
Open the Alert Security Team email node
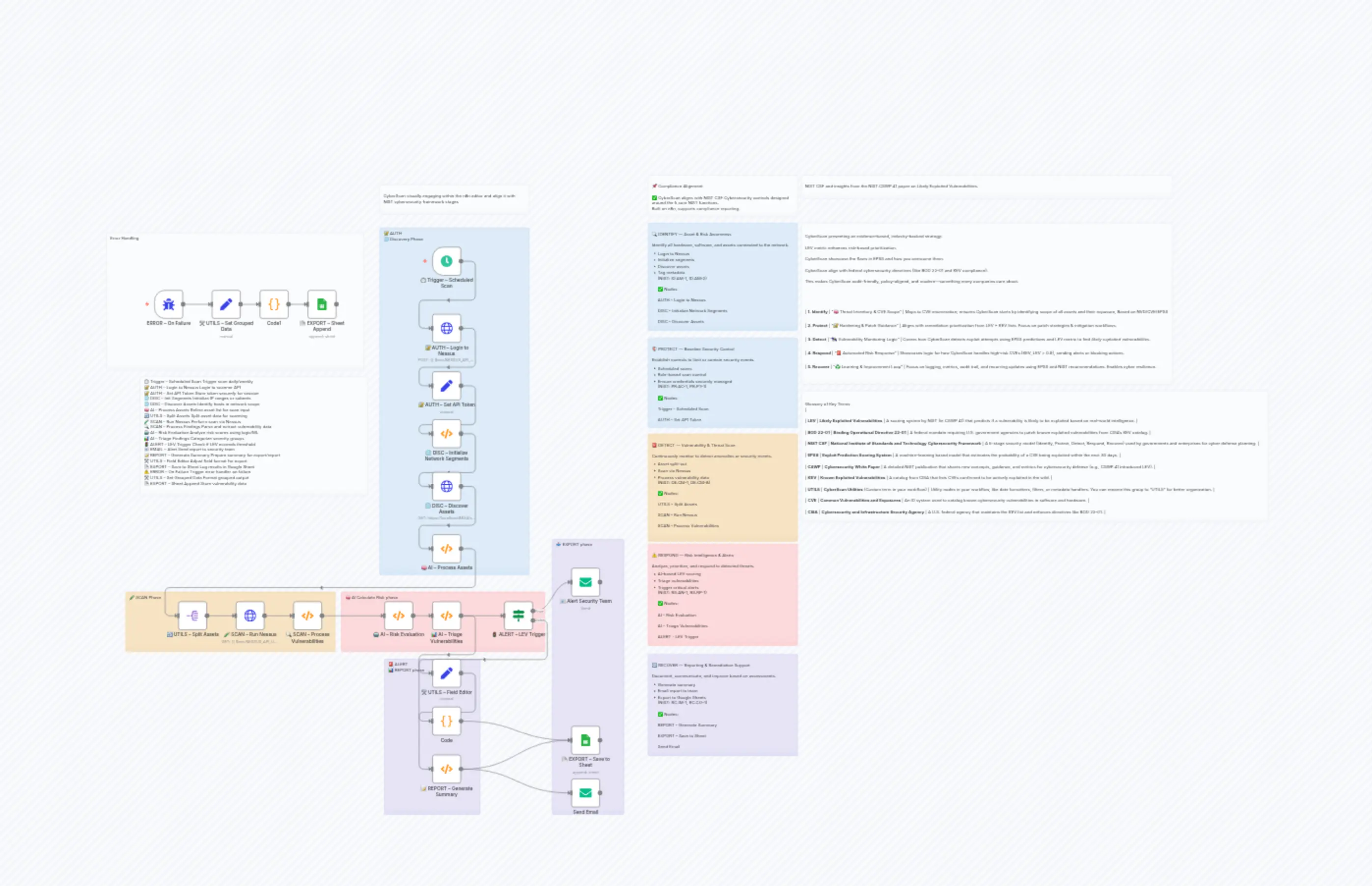coord(585,582)
